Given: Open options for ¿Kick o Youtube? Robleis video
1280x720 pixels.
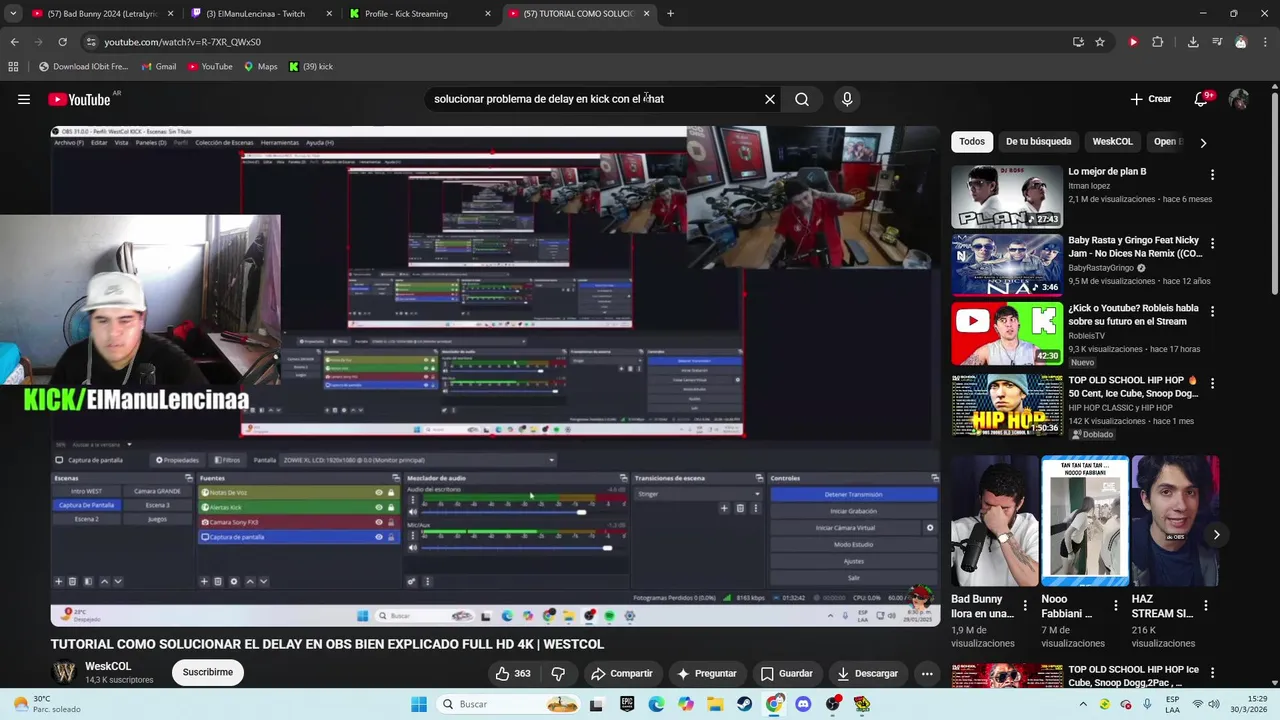Looking at the screenshot, I should point(1212,311).
